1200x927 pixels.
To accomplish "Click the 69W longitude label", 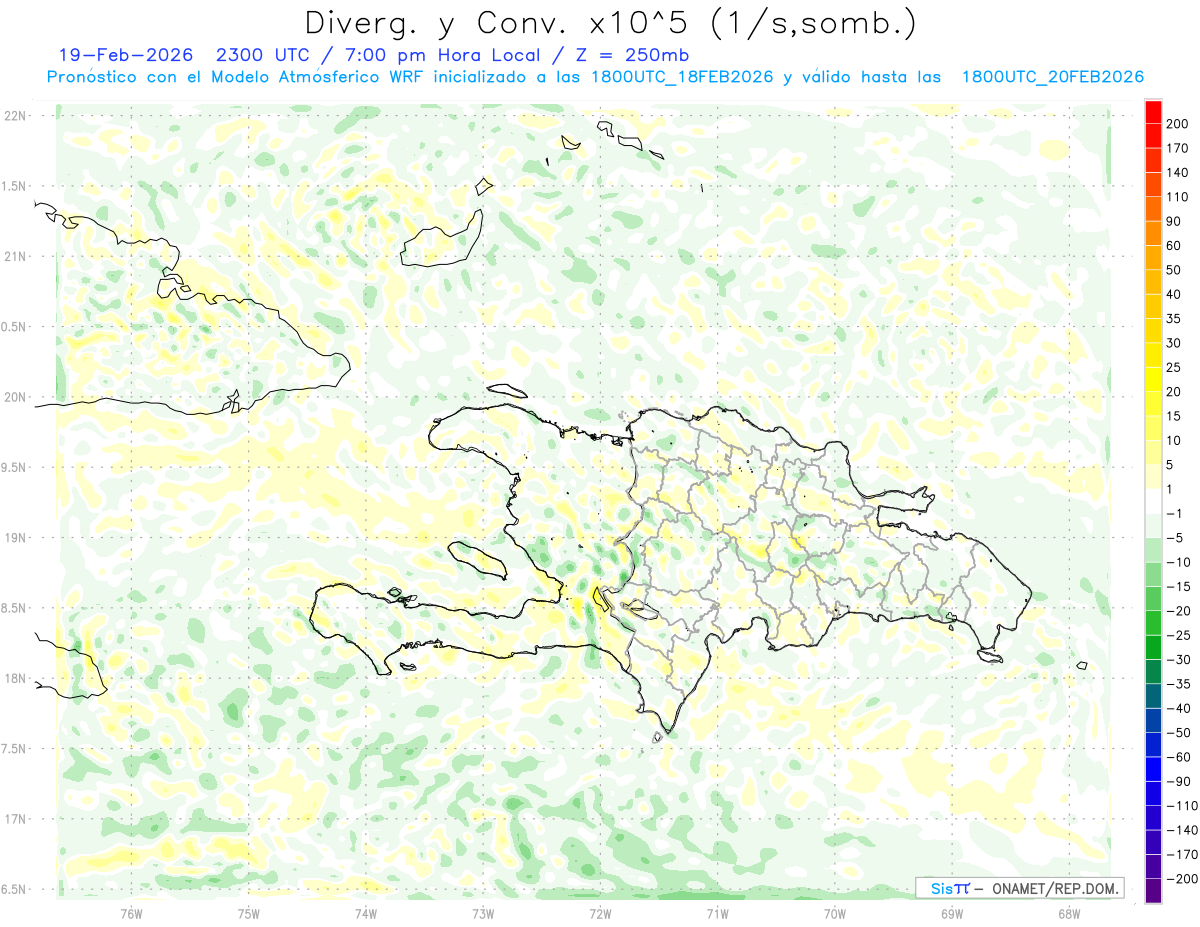I will (952, 913).
